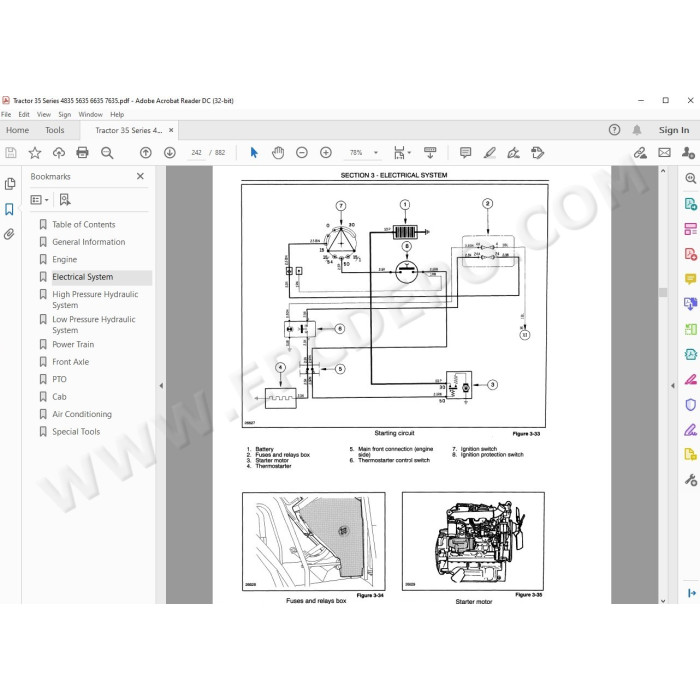The height and width of the screenshot is (700, 700).
Task: Zoom in with the plus icon
Action: (x=326, y=153)
